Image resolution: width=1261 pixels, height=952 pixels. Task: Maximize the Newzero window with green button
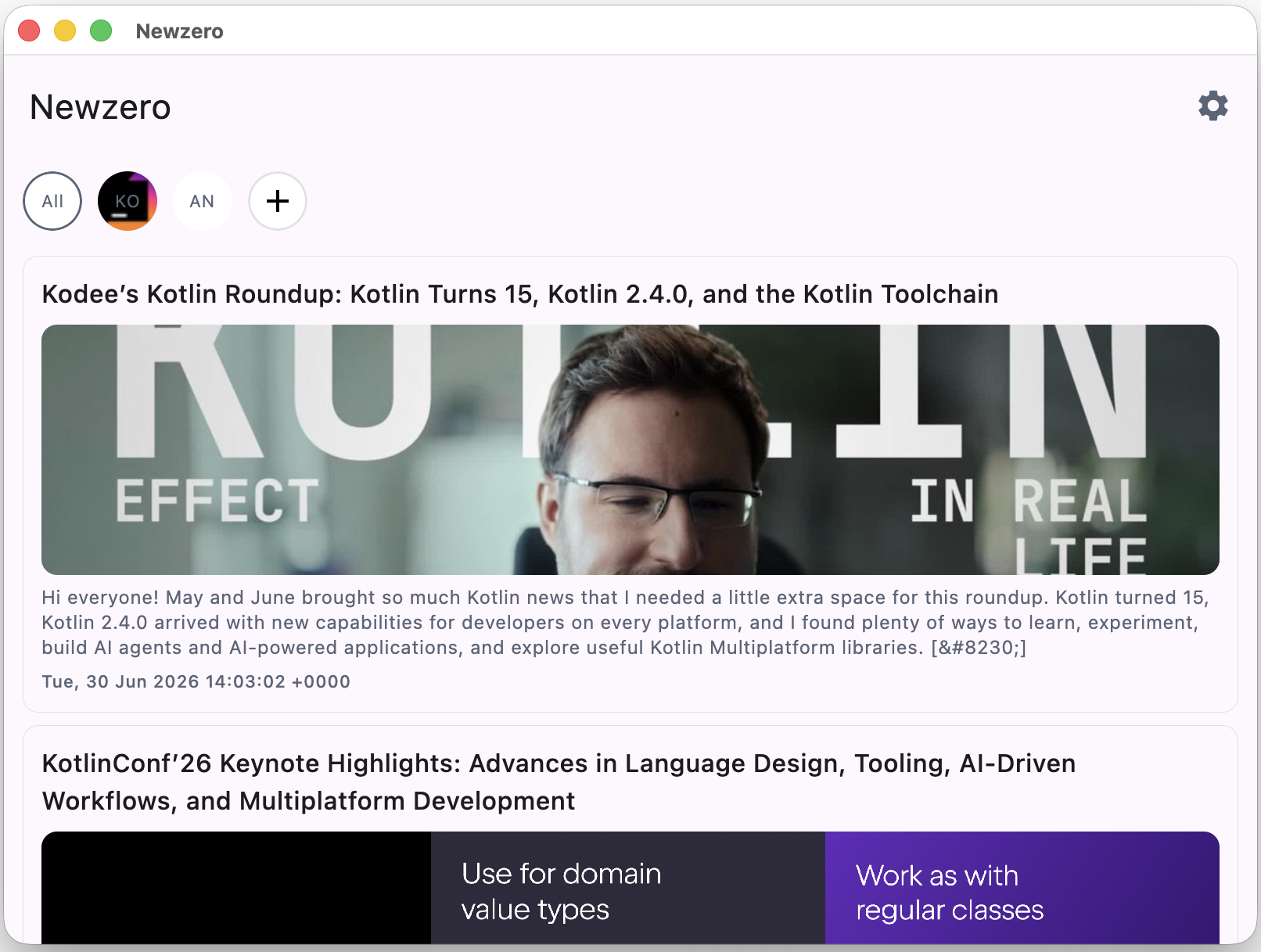[101, 31]
